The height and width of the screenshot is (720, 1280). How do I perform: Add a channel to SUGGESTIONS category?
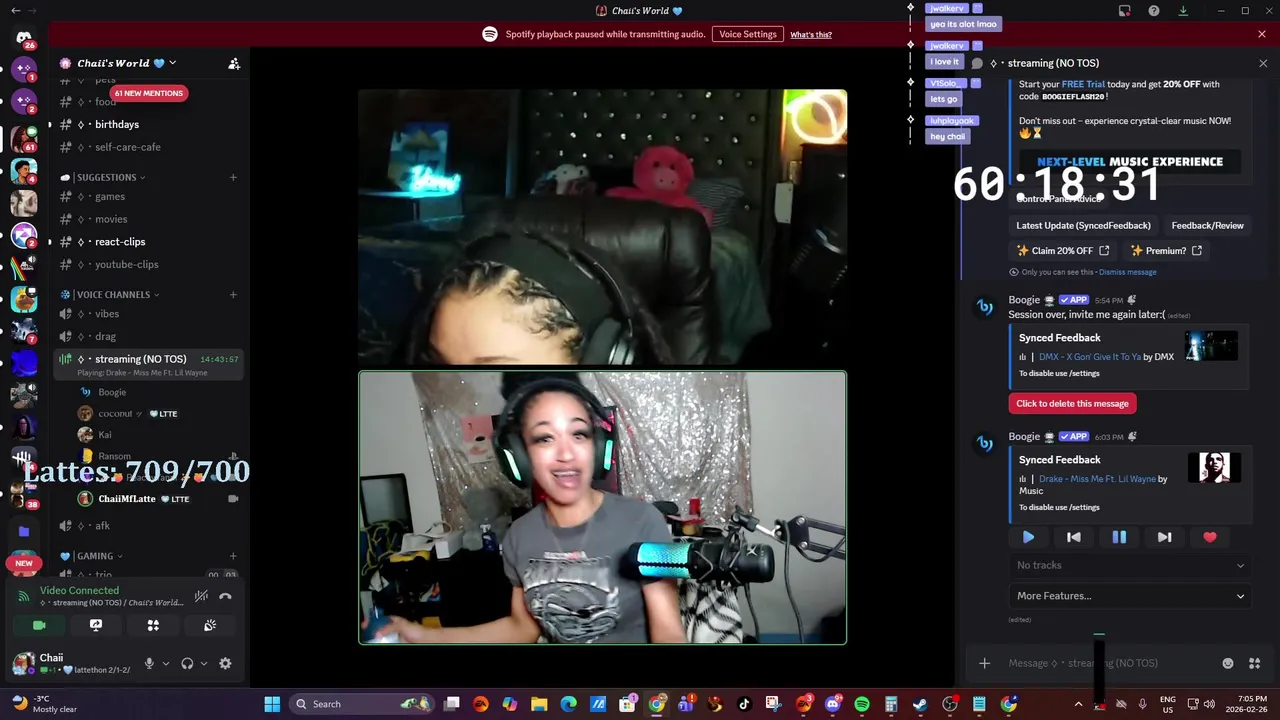tap(233, 177)
